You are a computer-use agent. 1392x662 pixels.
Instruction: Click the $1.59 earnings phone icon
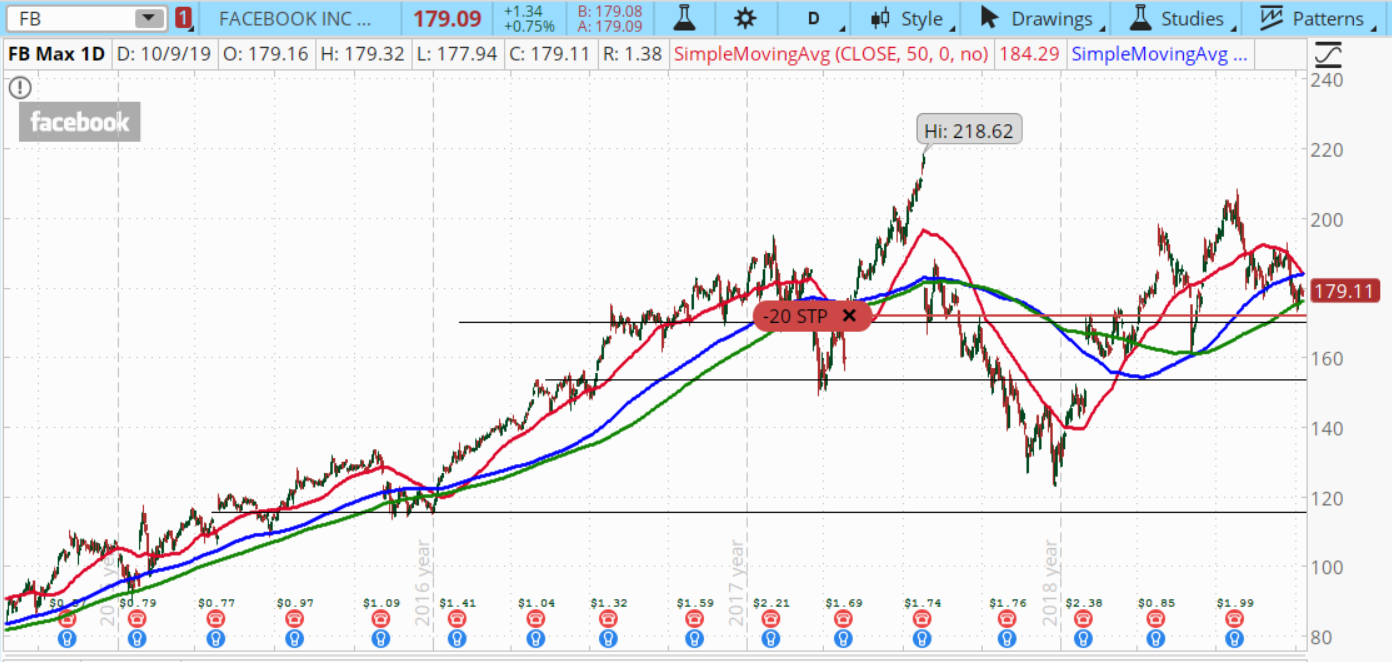(x=694, y=619)
